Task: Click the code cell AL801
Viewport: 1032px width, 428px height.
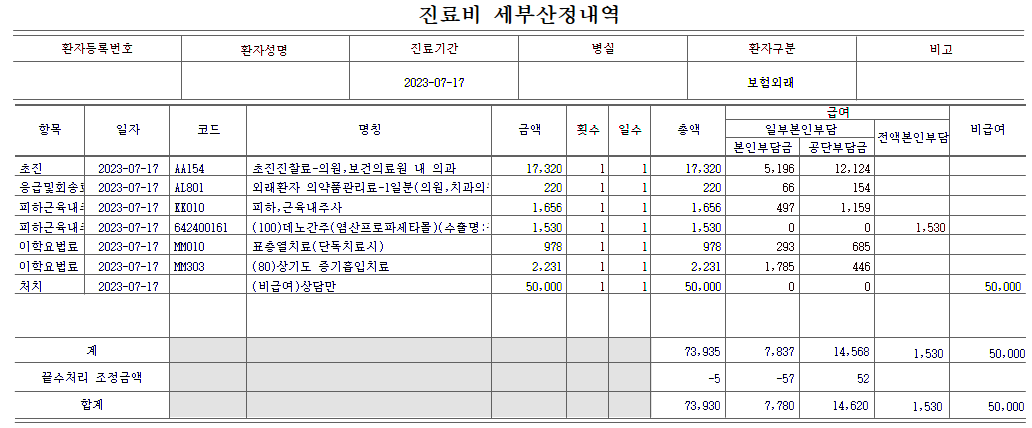Action: [189, 188]
